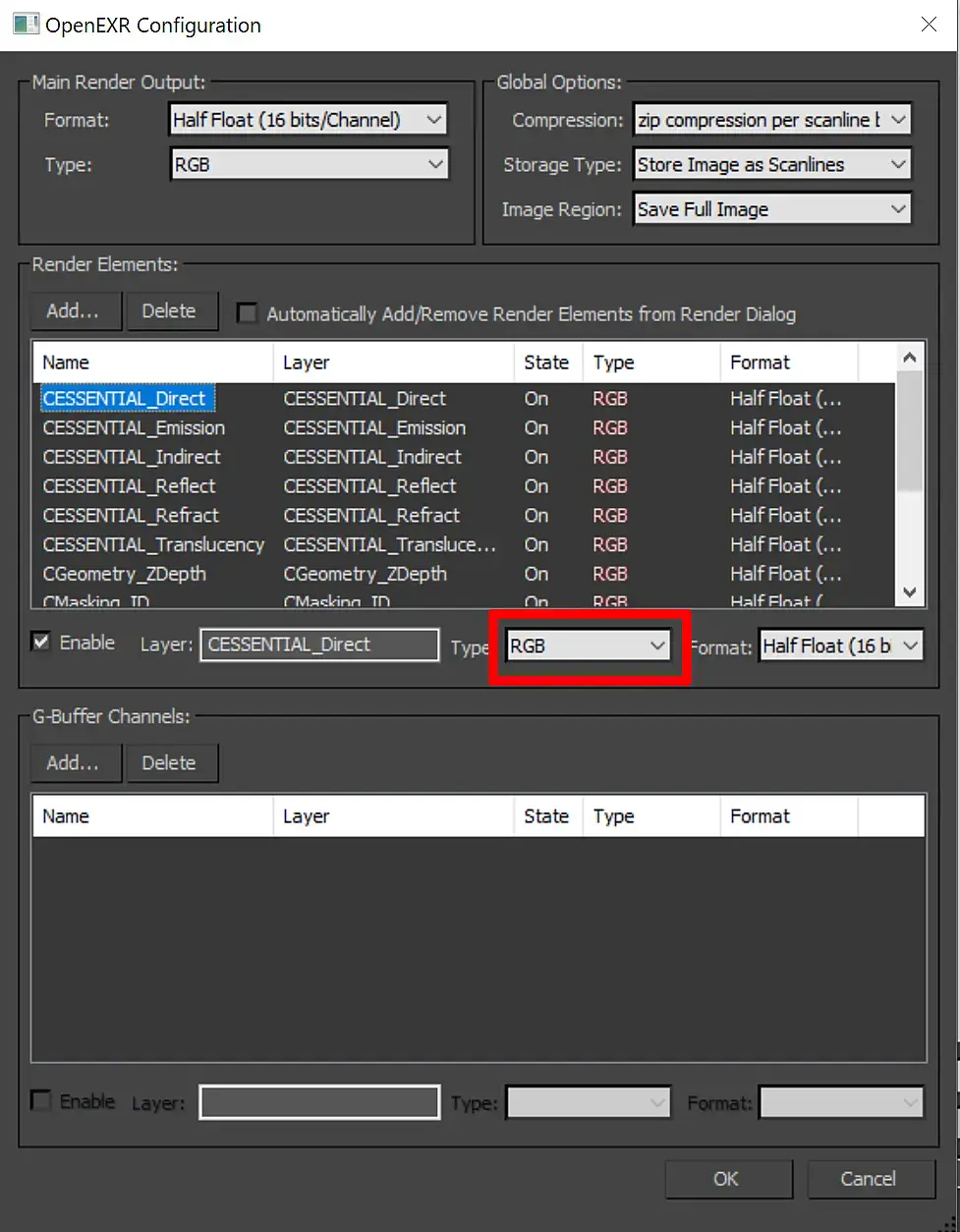960x1232 pixels.
Task: Open the Main Render Output Format dropdown
Action: coord(309,120)
